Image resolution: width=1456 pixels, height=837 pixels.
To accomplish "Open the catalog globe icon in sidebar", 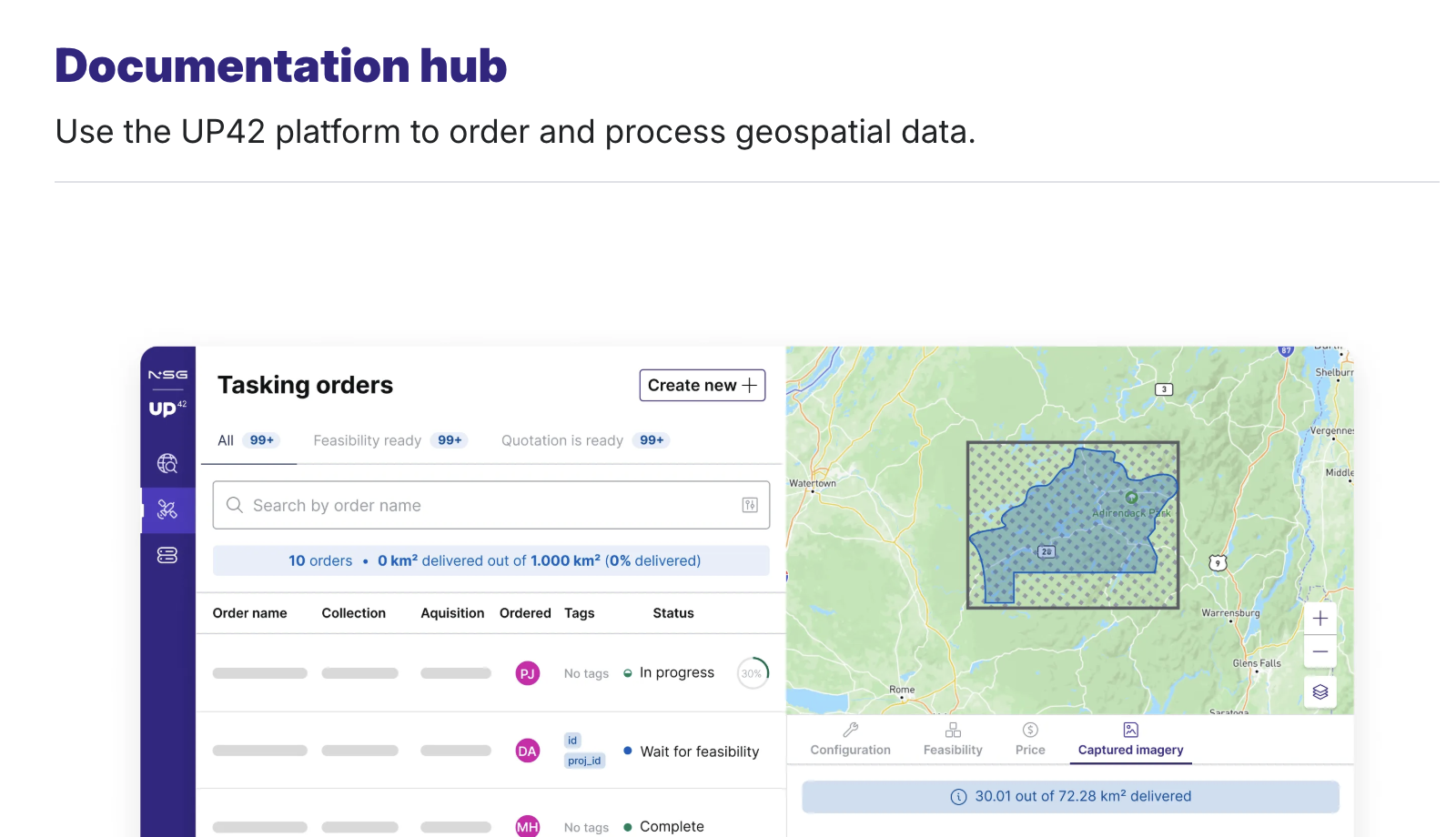I will click(x=167, y=464).
